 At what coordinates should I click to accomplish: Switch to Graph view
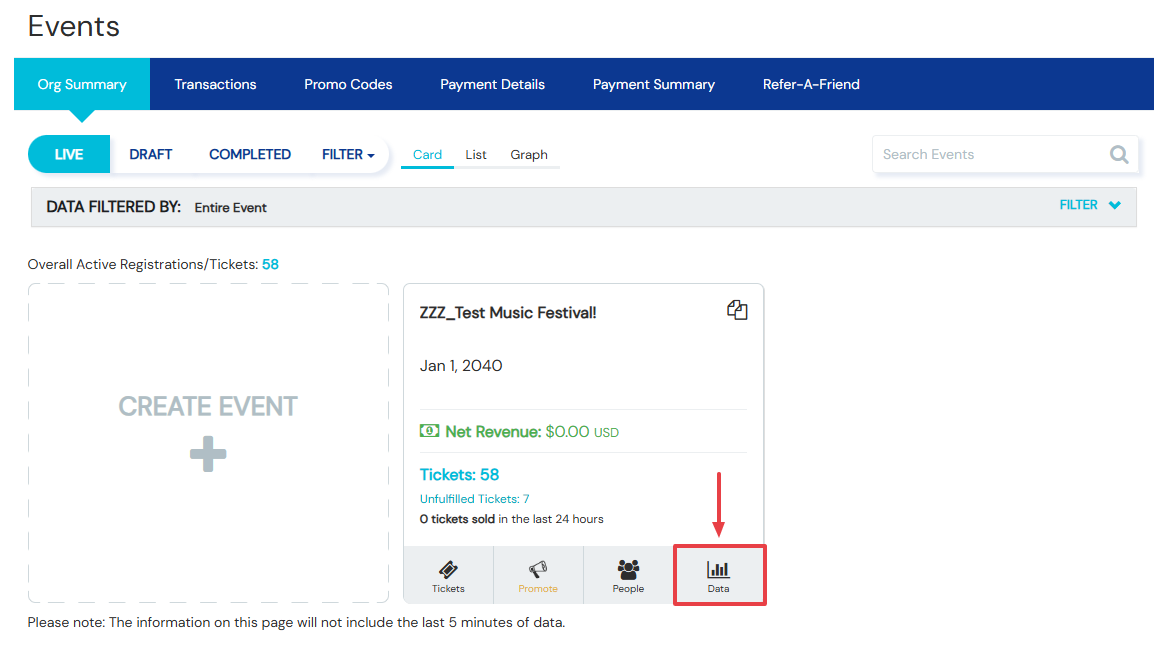[529, 155]
